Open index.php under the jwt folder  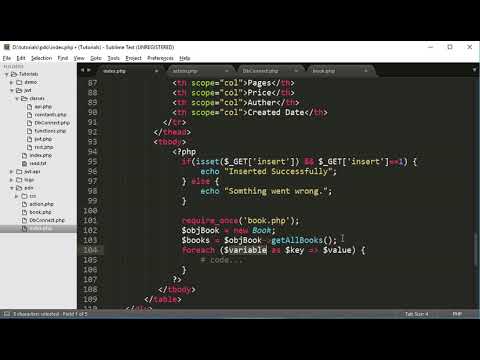(x=41, y=155)
